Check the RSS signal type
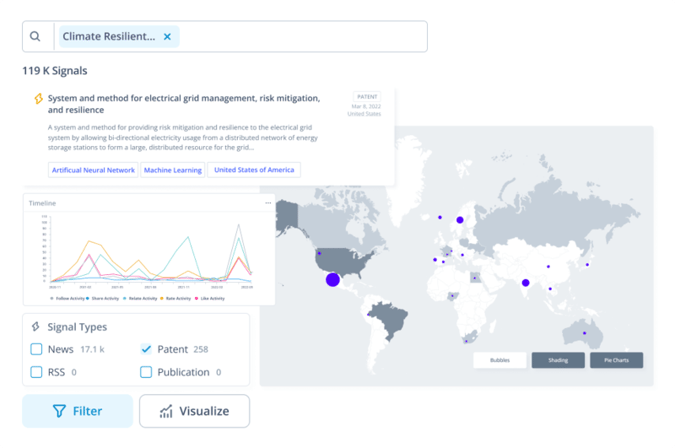Viewport: 675px width, 448px height. tap(36, 372)
